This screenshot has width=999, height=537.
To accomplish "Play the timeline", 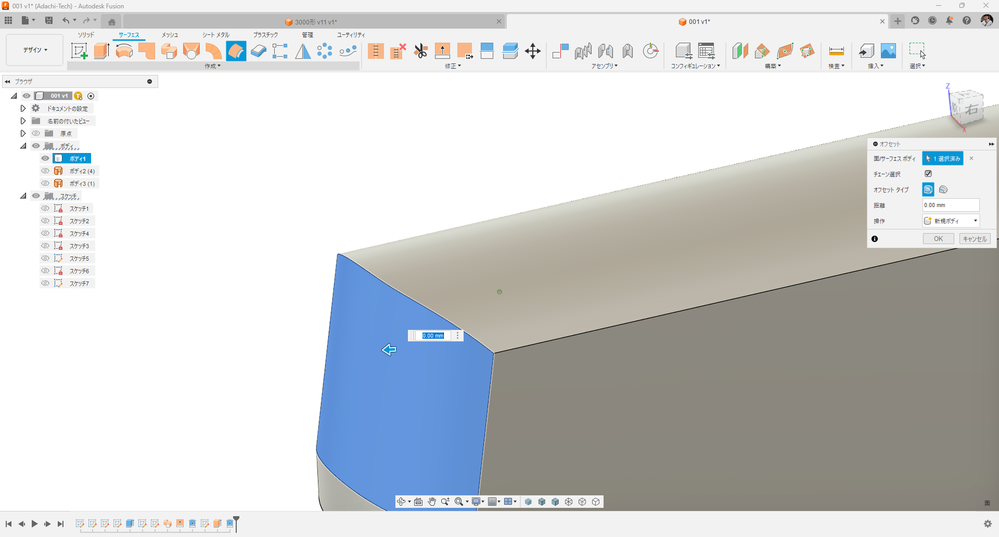I will click(34, 524).
